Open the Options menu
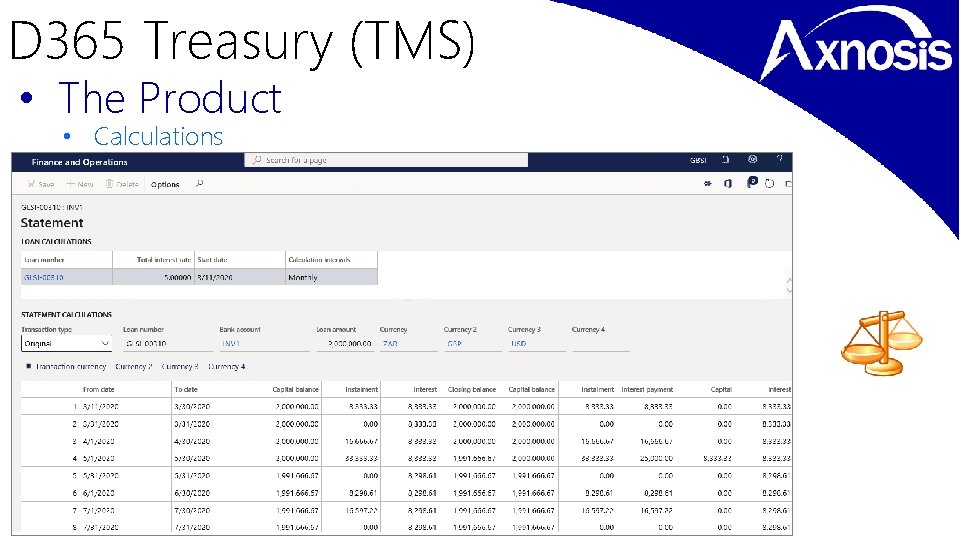The image size is (960, 540). click(x=165, y=184)
